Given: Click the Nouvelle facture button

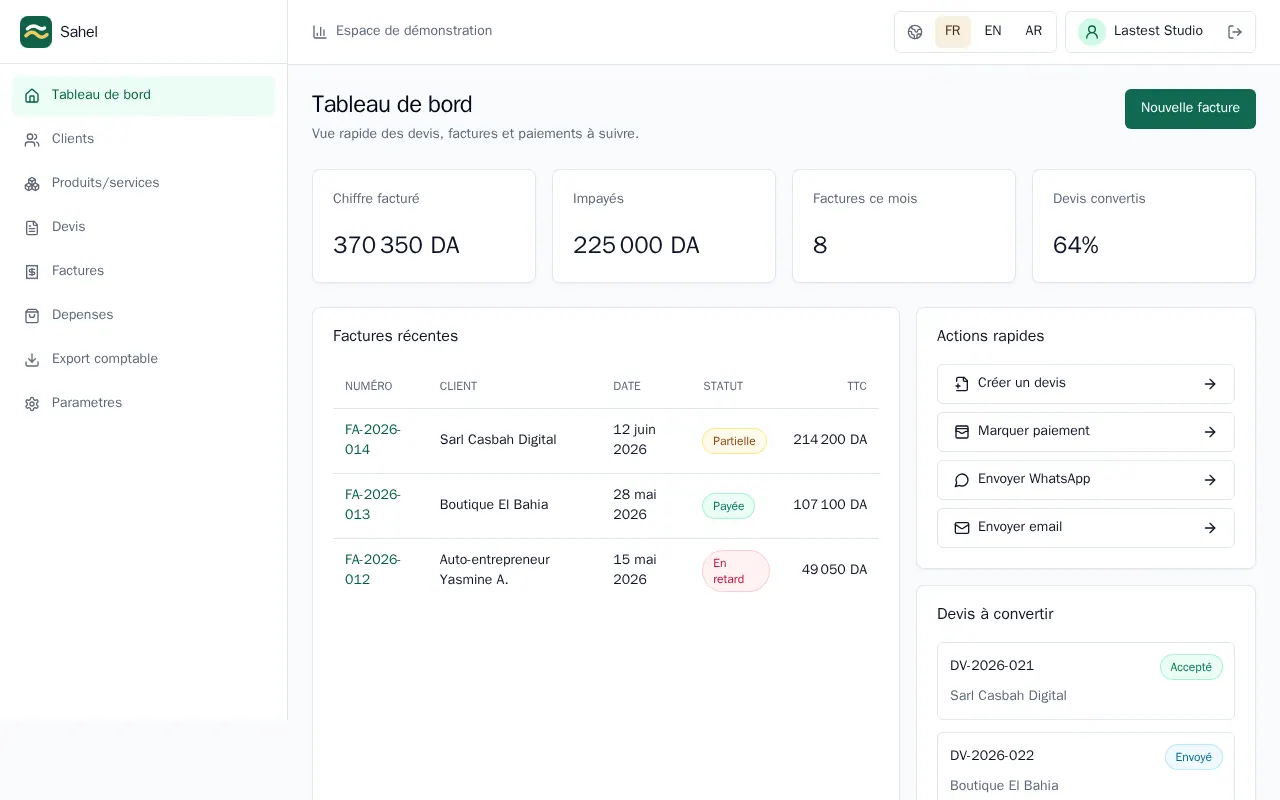Looking at the screenshot, I should (x=1190, y=109).
